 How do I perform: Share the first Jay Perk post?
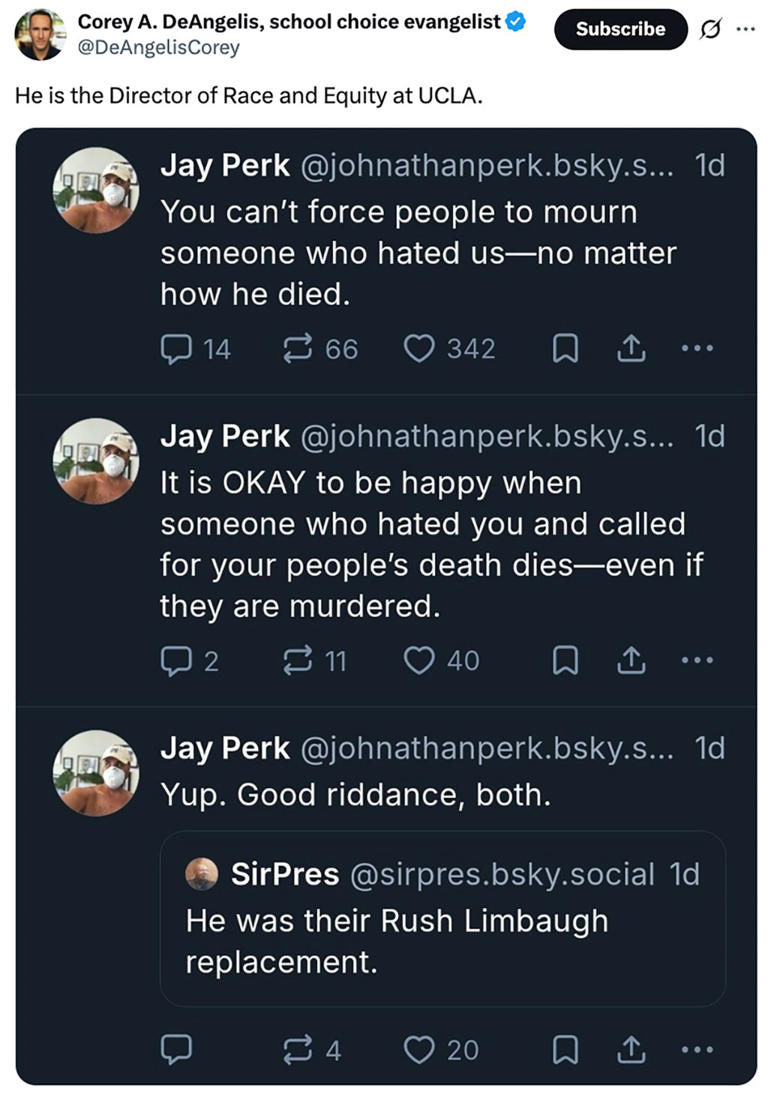pyautogui.click(x=630, y=348)
